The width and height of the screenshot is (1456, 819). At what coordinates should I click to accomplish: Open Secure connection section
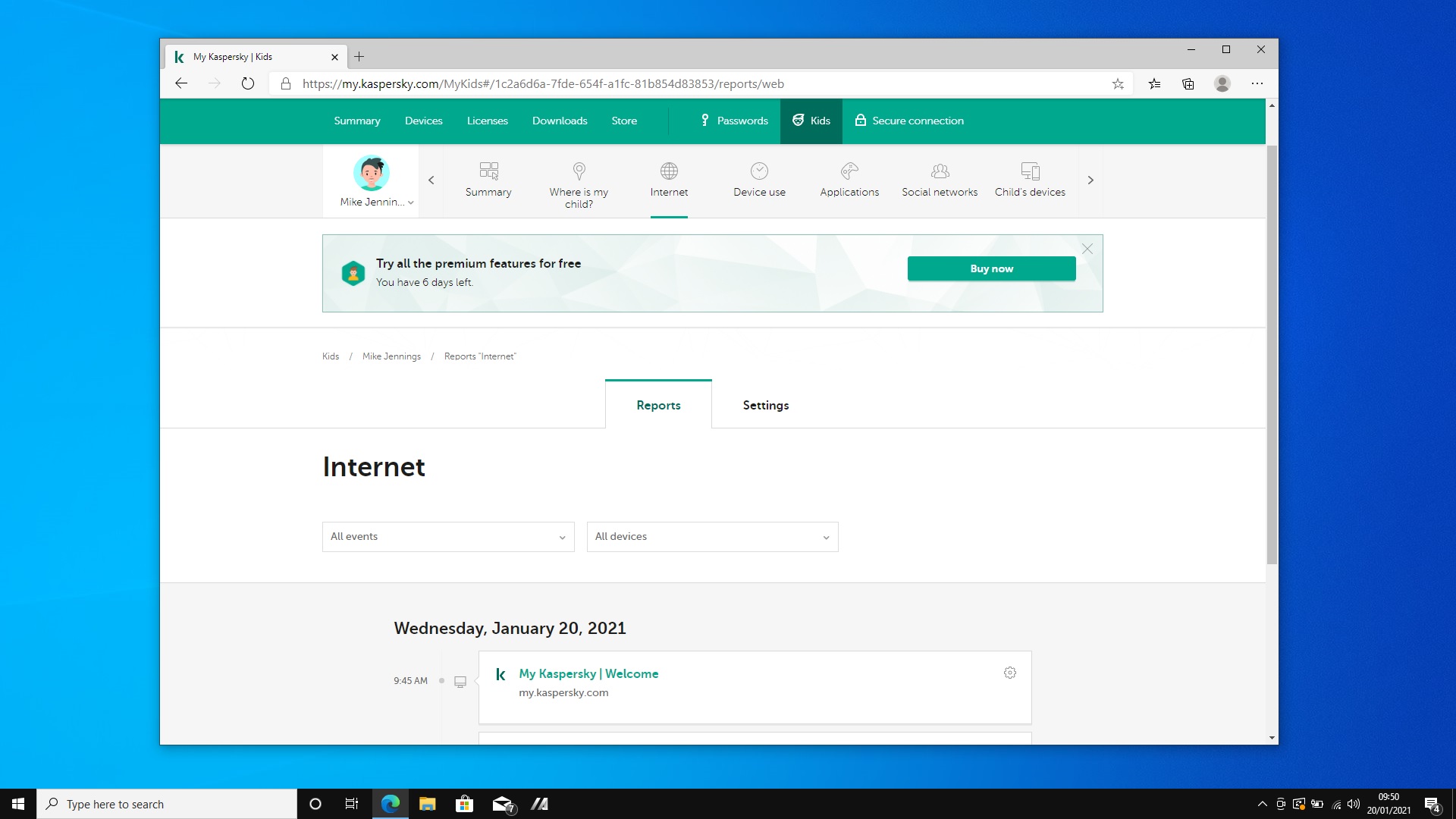pyautogui.click(x=909, y=121)
